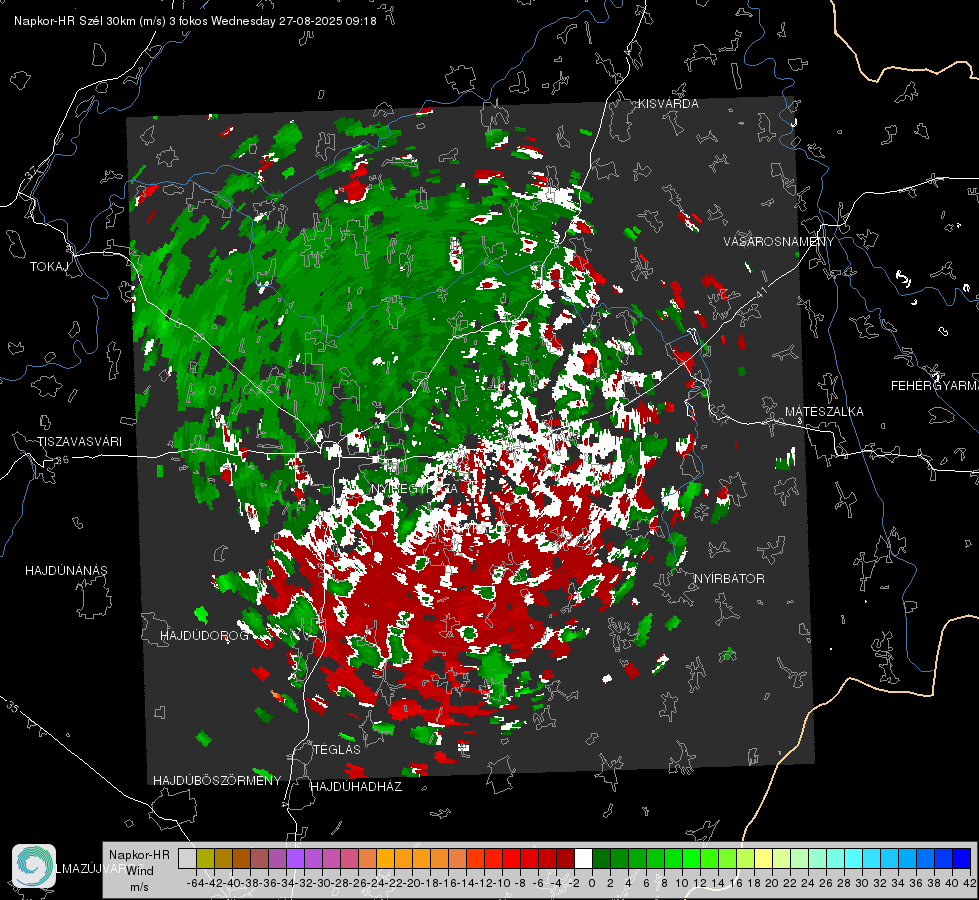Click the 42 value ending the legend scale
Image resolution: width=979 pixels, height=900 pixels.
pos(969,883)
